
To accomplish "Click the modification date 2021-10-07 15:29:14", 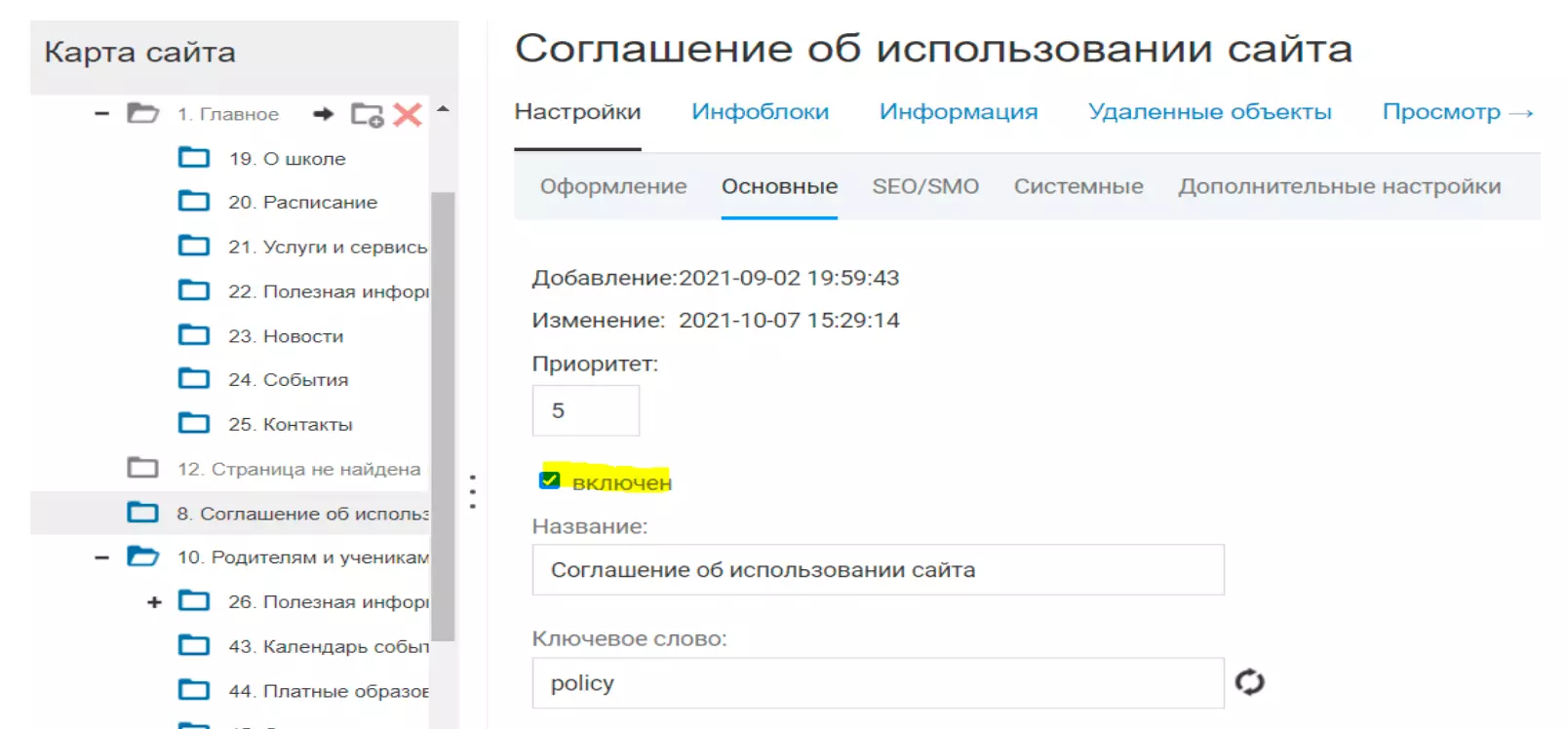I will click(x=789, y=320).
